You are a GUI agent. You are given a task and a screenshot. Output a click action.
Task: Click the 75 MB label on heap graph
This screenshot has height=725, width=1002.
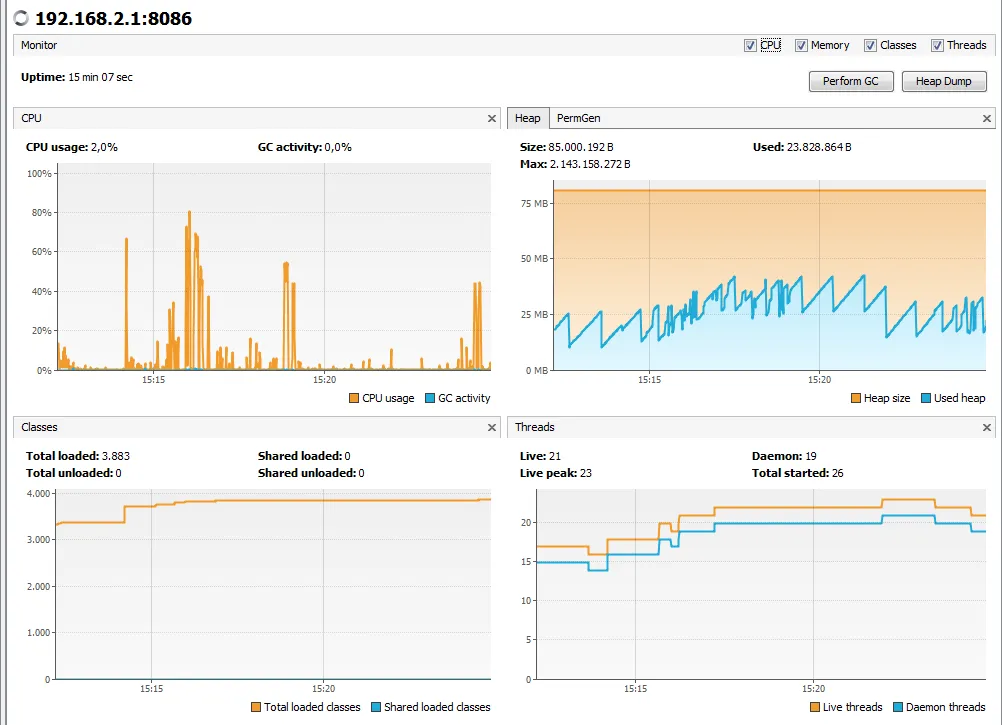[534, 204]
